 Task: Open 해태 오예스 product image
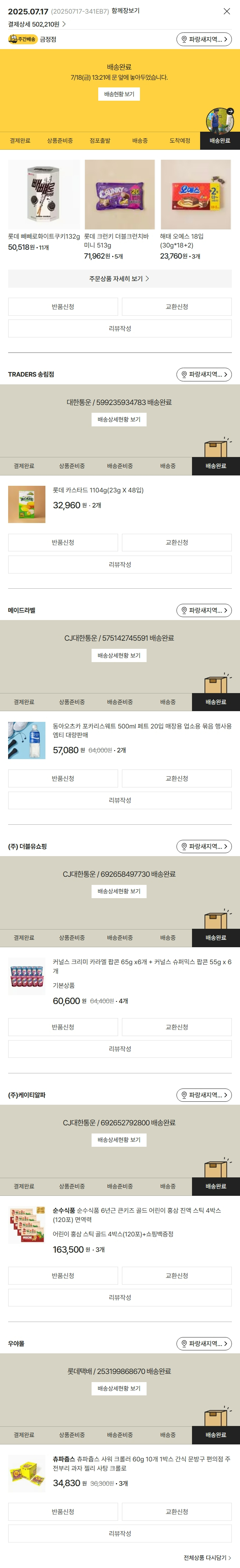196,195
